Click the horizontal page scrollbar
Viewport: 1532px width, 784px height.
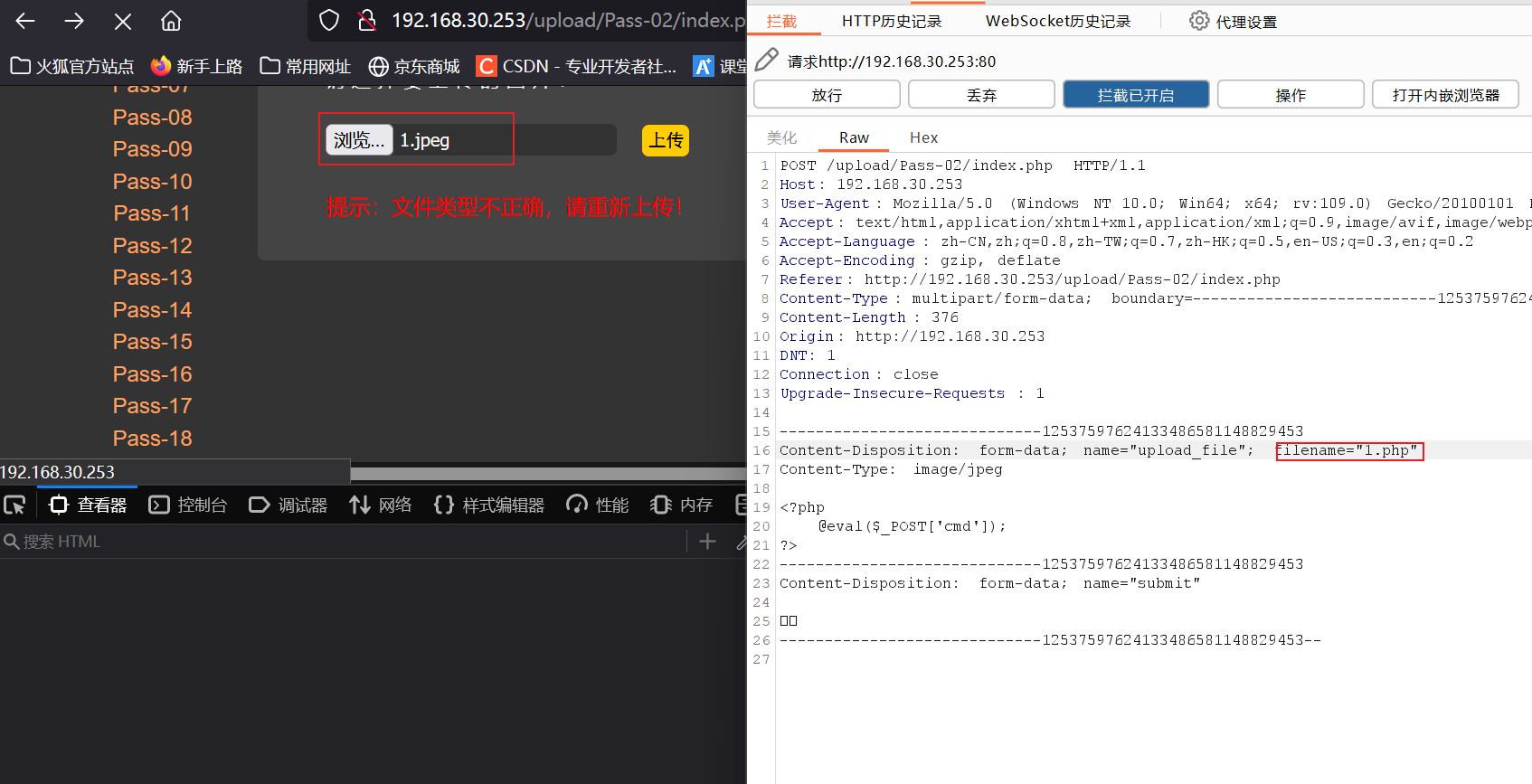[548, 474]
